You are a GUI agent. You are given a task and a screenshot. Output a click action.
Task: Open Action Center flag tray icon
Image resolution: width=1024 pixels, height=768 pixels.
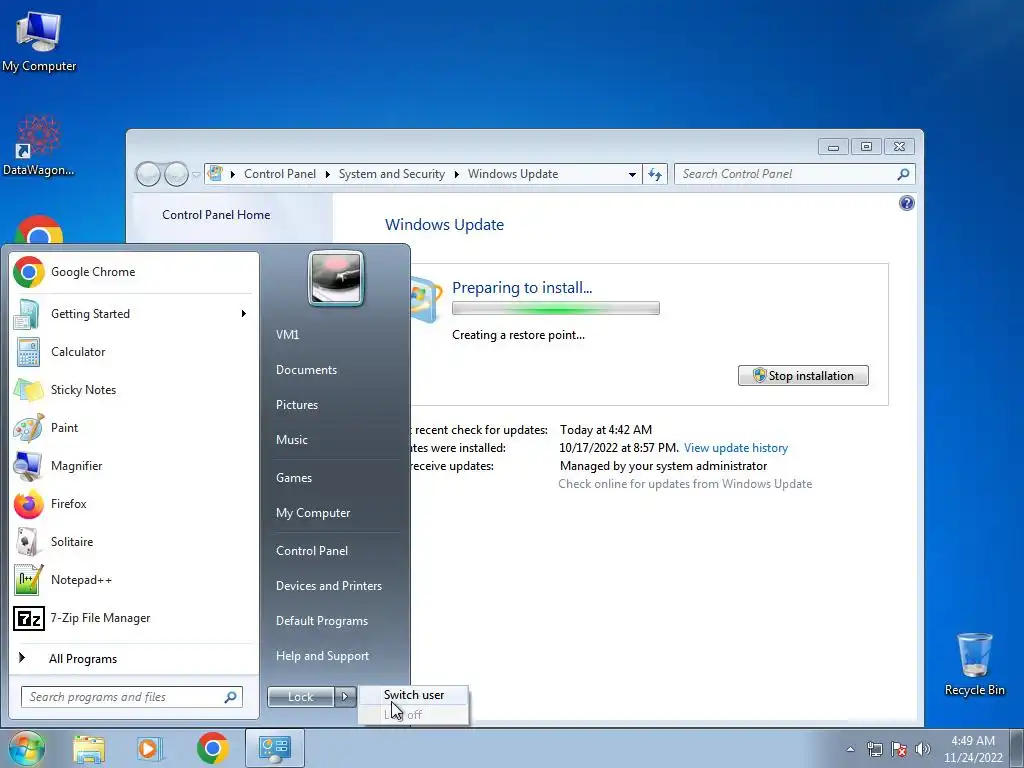tap(899, 749)
